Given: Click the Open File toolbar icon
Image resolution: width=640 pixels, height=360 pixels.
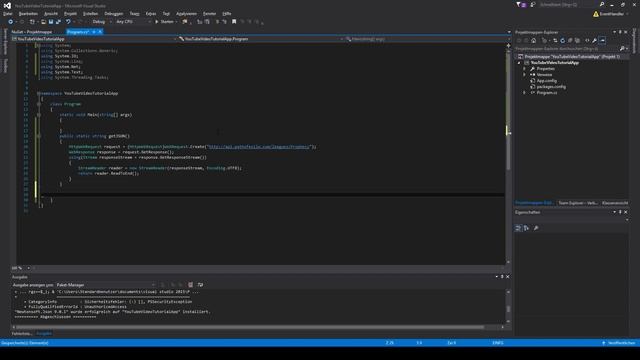Looking at the screenshot, I should click(x=43, y=22).
